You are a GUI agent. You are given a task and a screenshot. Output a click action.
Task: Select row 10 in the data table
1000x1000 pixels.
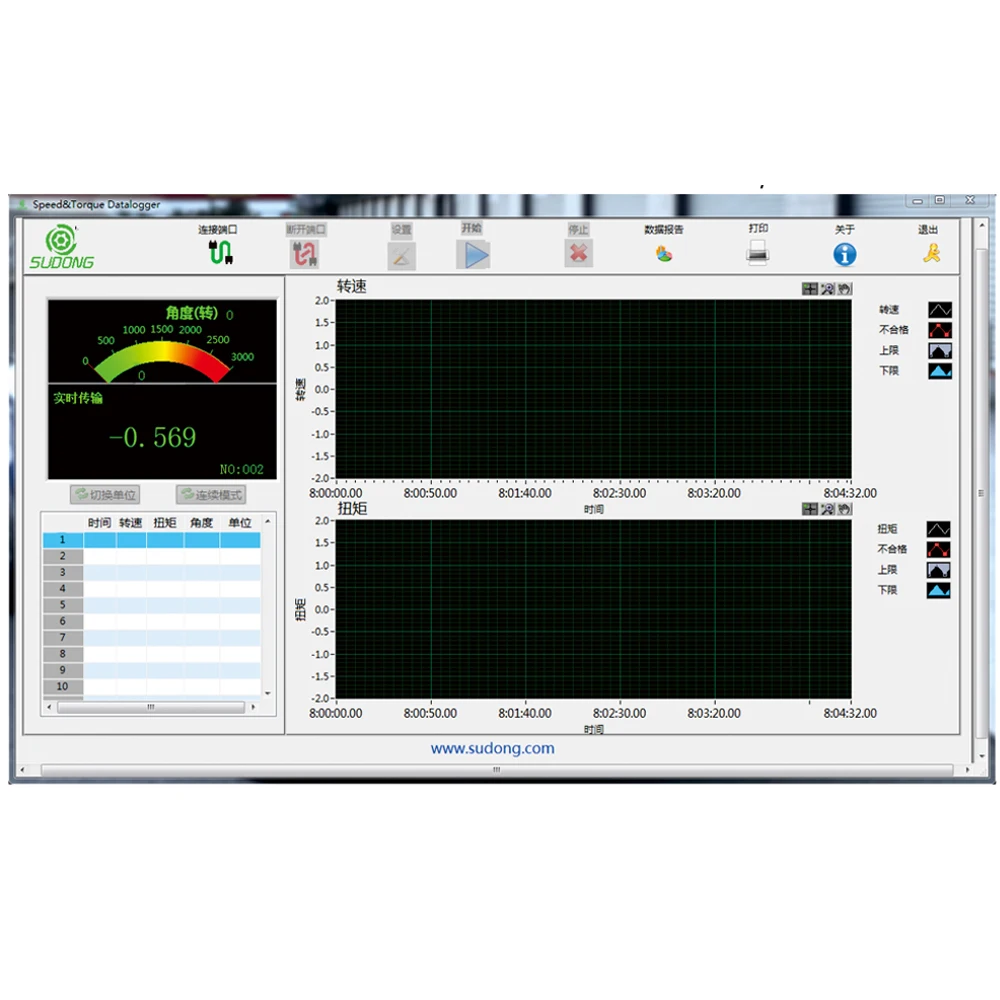[x=152, y=687]
